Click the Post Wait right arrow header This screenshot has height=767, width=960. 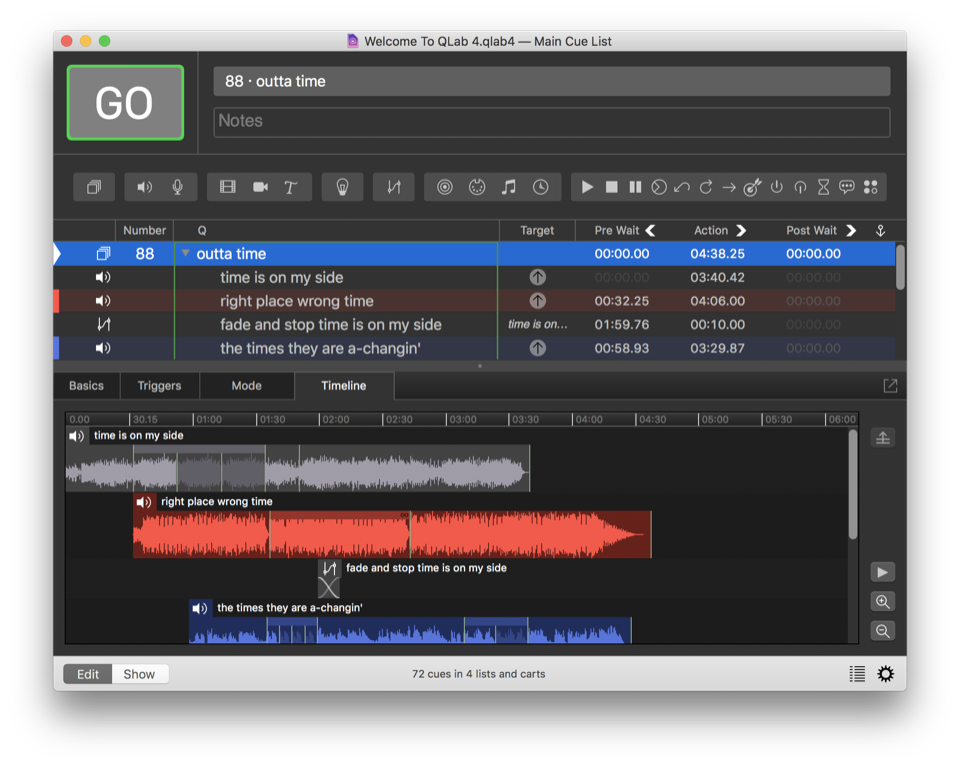(851, 230)
